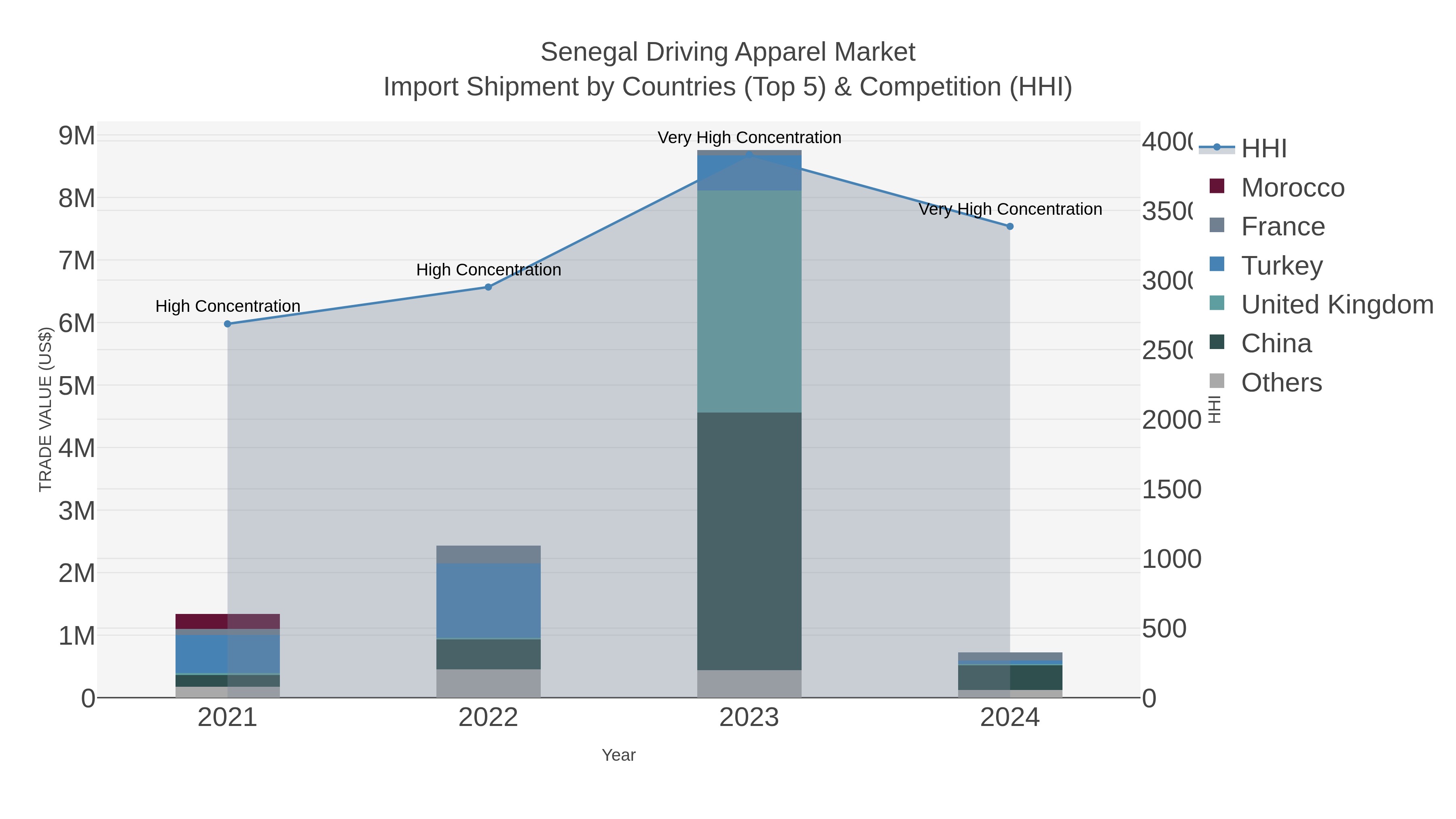1456x819 pixels.
Task: Select the United Kingdom bar segment for 2023
Action: click(x=749, y=301)
